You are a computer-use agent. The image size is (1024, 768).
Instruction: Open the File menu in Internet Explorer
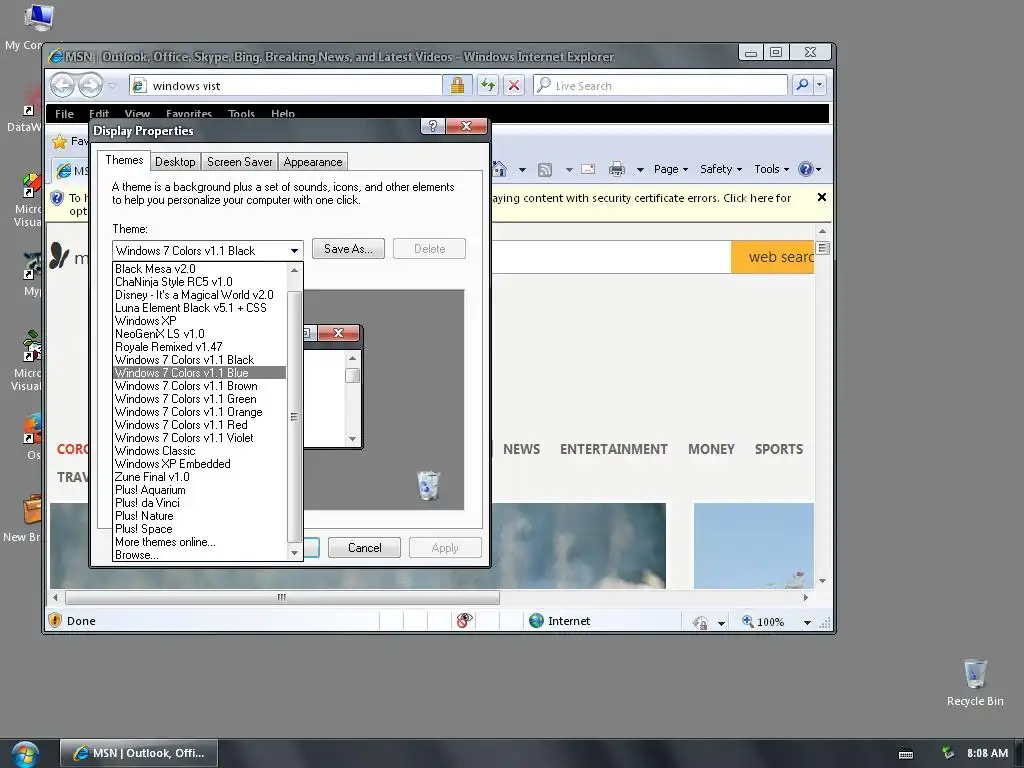64,114
